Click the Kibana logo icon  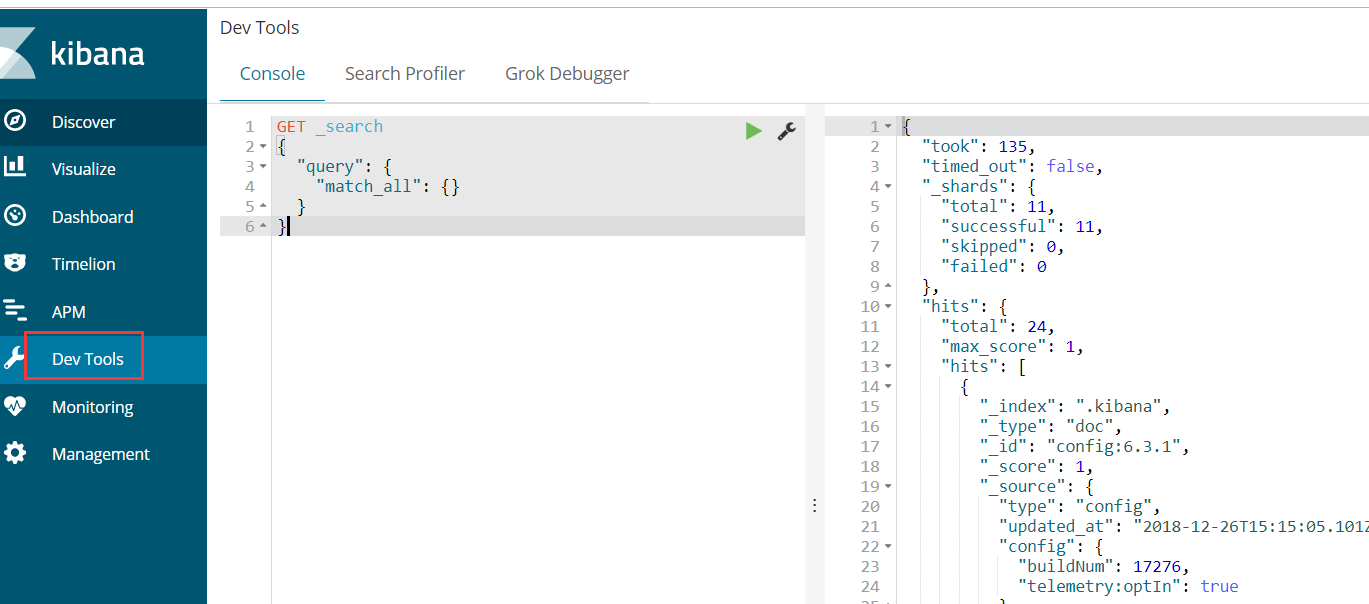(x=18, y=54)
